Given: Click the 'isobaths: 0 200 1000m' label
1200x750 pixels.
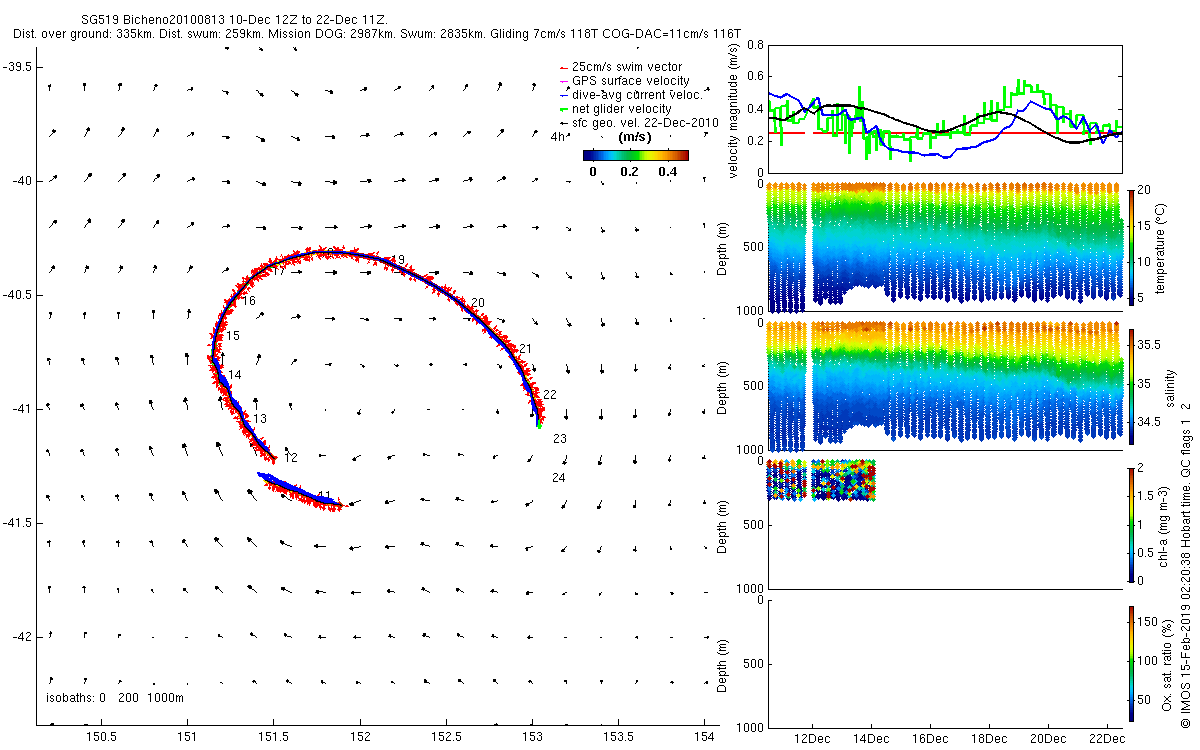Looking at the screenshot, I should [115, 697].
